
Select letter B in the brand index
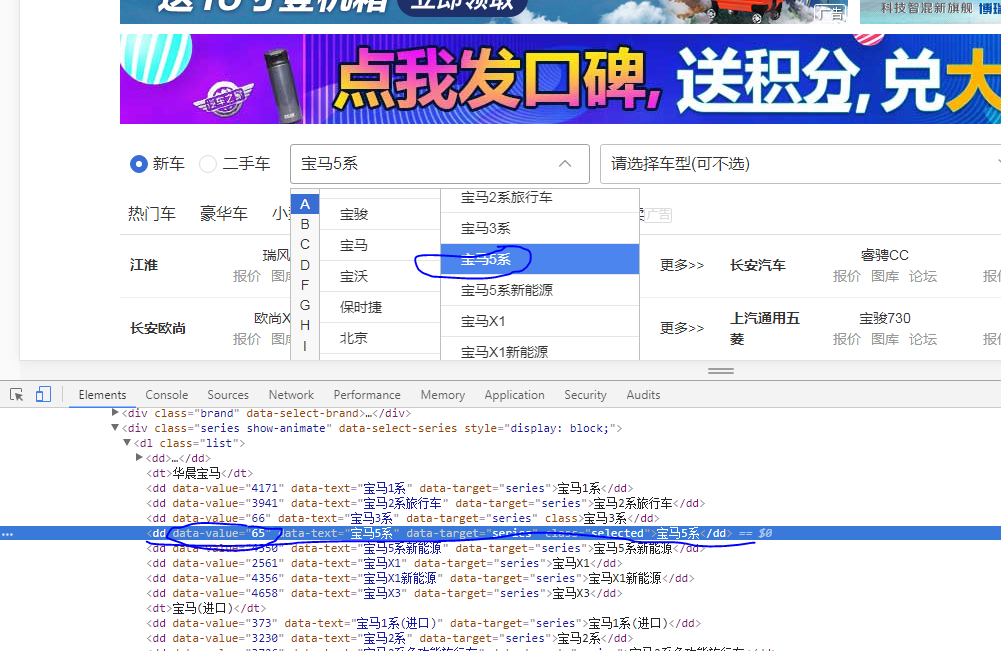click(x=305, y=224)
